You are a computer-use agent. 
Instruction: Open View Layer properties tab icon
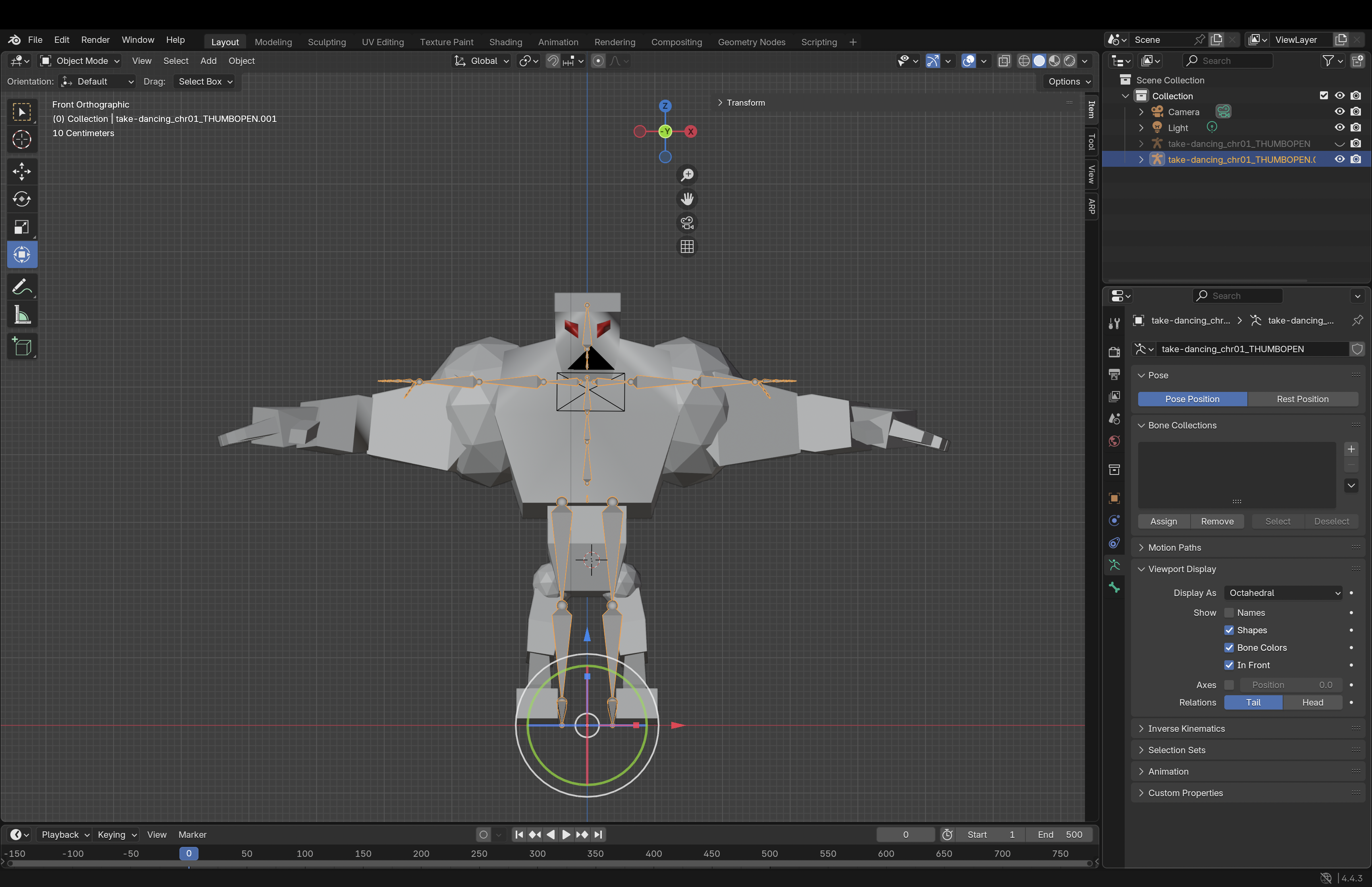1114,396
